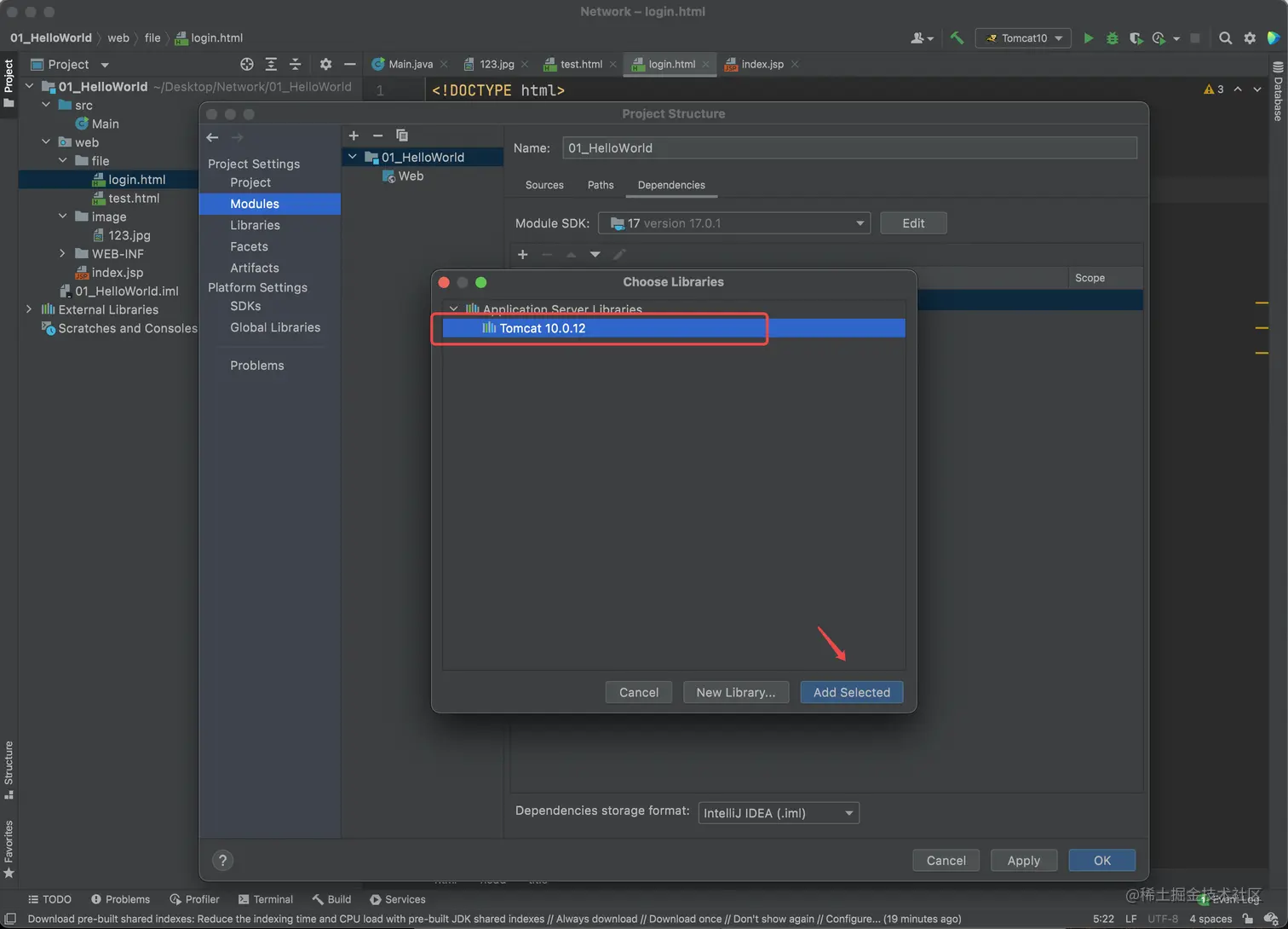
Task: Open Project panel options gear
Action: point(325,64)
